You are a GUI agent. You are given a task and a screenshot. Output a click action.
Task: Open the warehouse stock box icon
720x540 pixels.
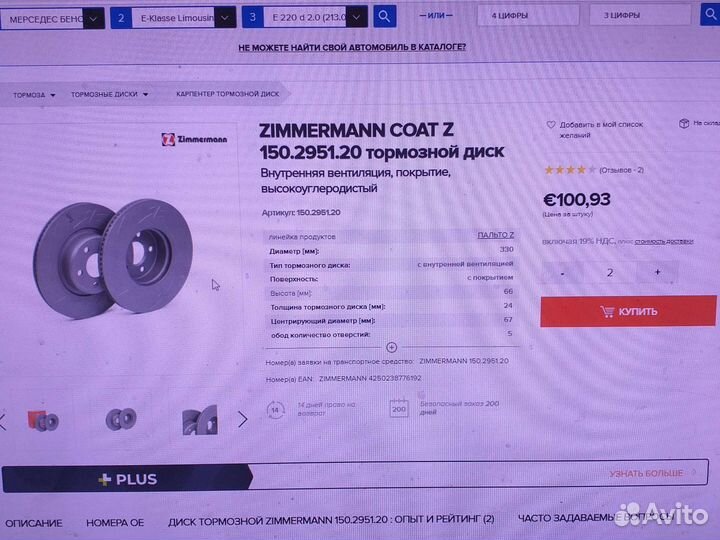684,123
